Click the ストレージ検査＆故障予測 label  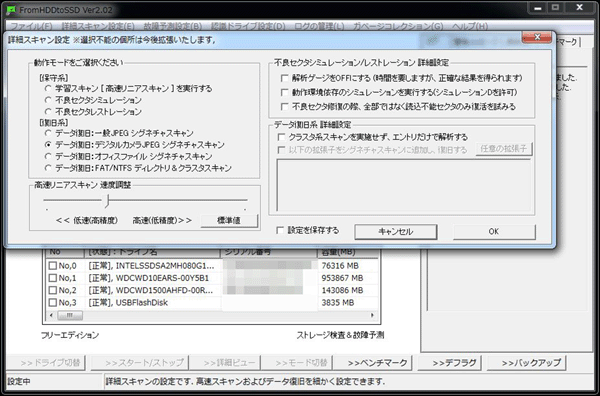point(340,335)
